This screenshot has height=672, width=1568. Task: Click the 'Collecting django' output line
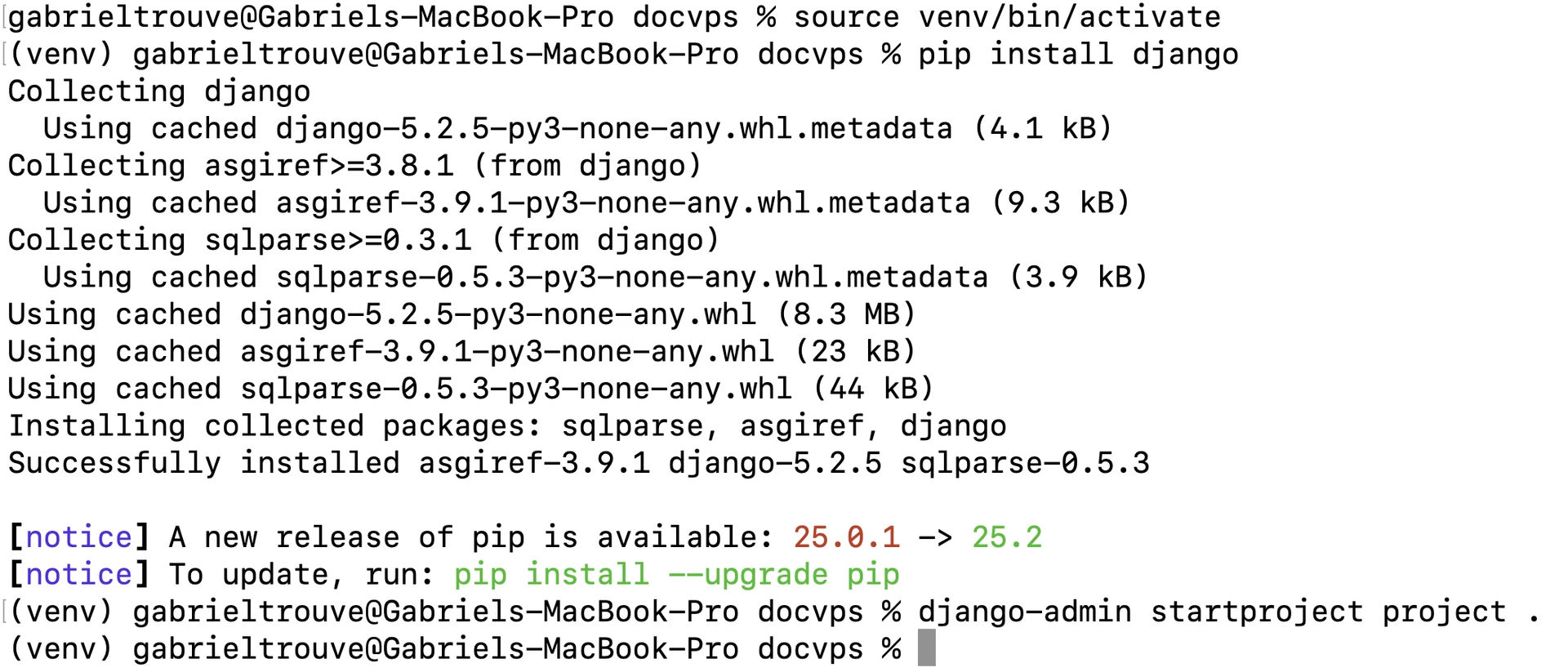click(159, 91)
